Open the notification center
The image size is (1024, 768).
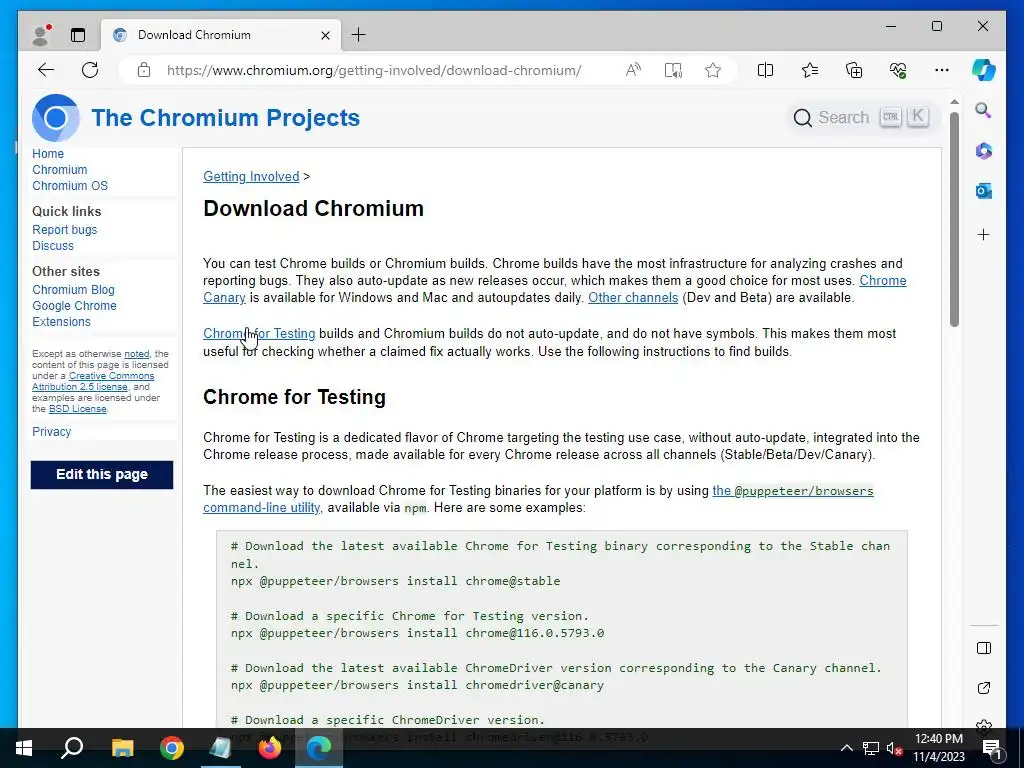click(x=992, y=748)
